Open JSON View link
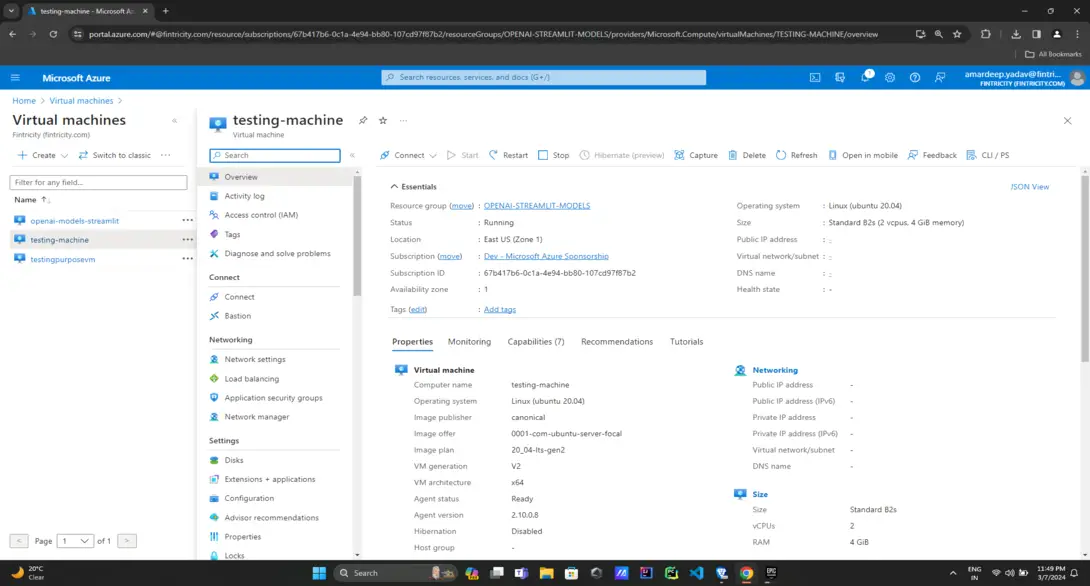 coord(1030,187)
